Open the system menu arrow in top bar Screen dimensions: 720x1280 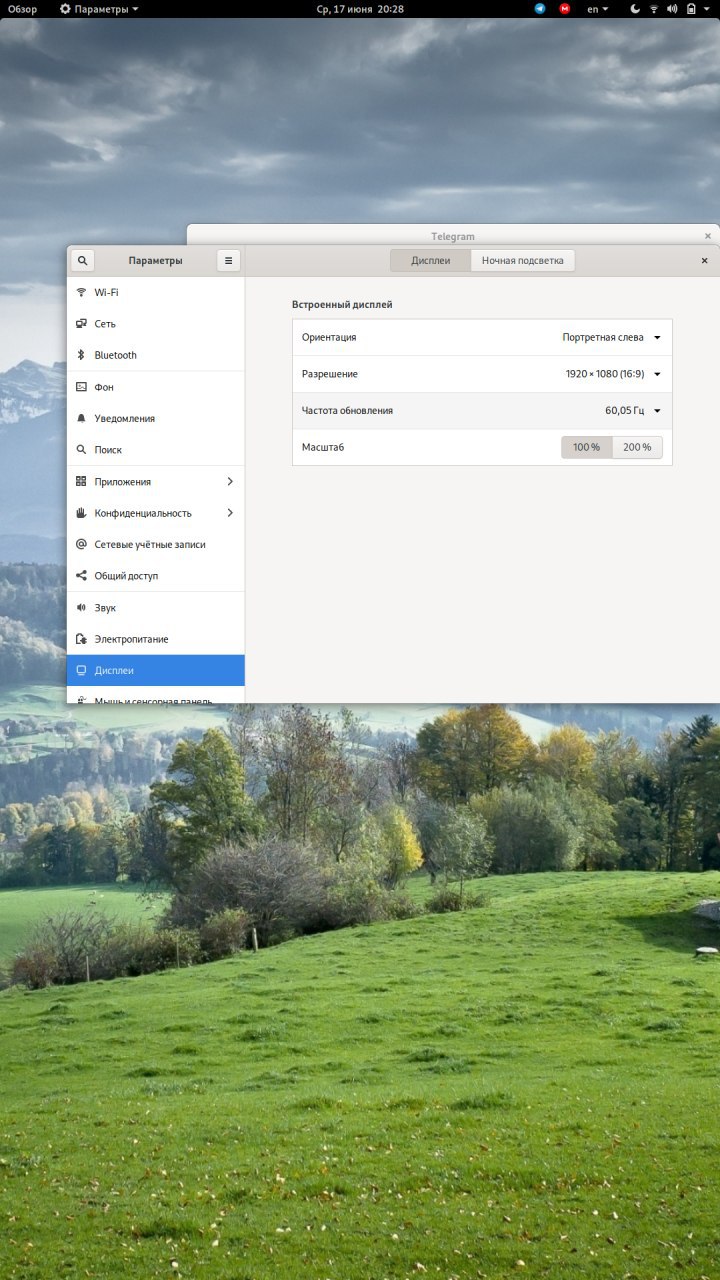pyautogui.click(x=708, y=8)
